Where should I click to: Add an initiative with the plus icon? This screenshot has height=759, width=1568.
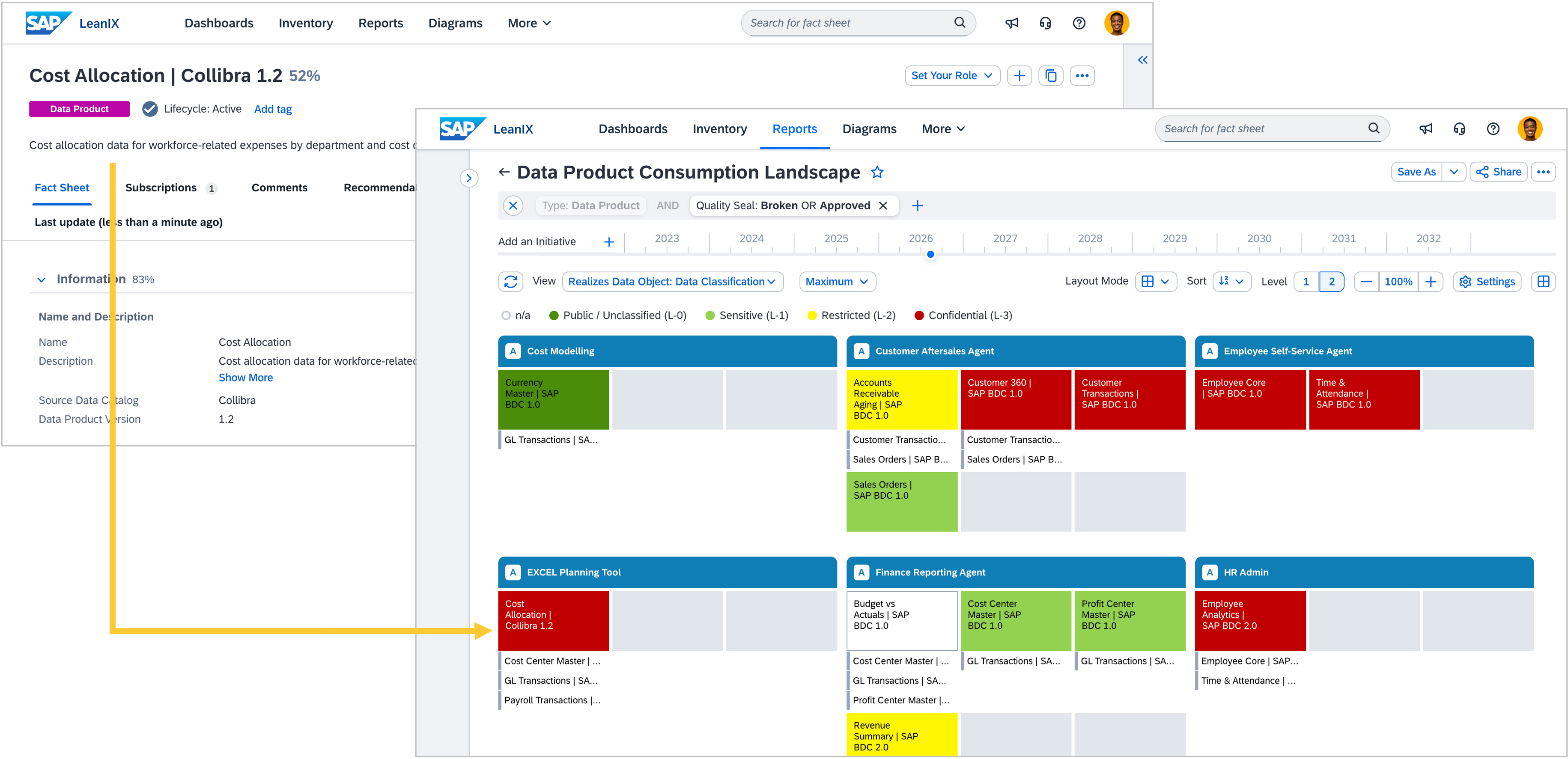(x=609, y=241)
